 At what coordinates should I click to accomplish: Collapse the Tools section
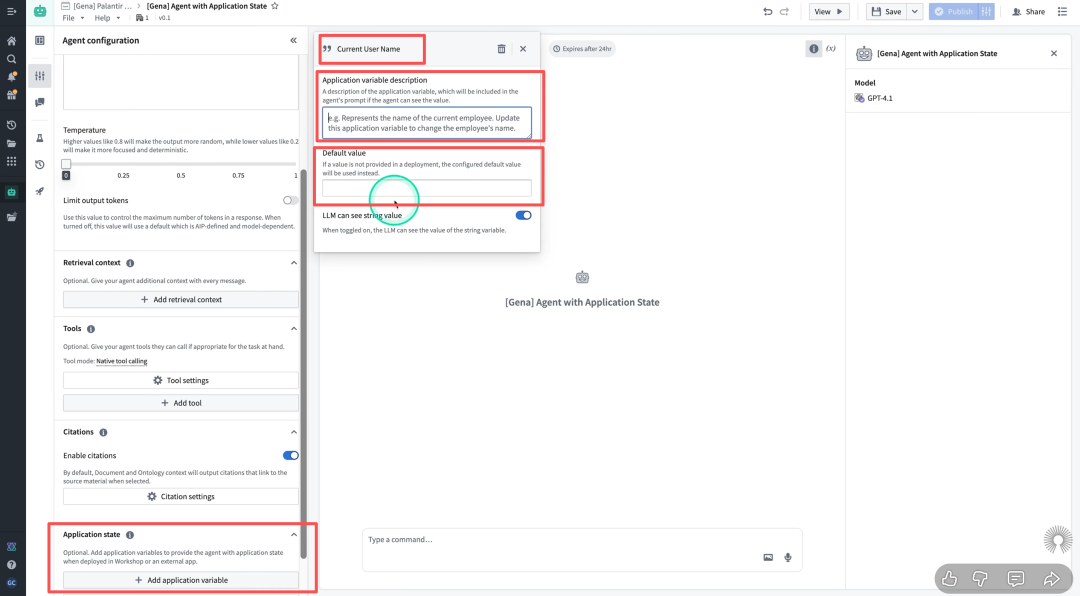[294, 329]
